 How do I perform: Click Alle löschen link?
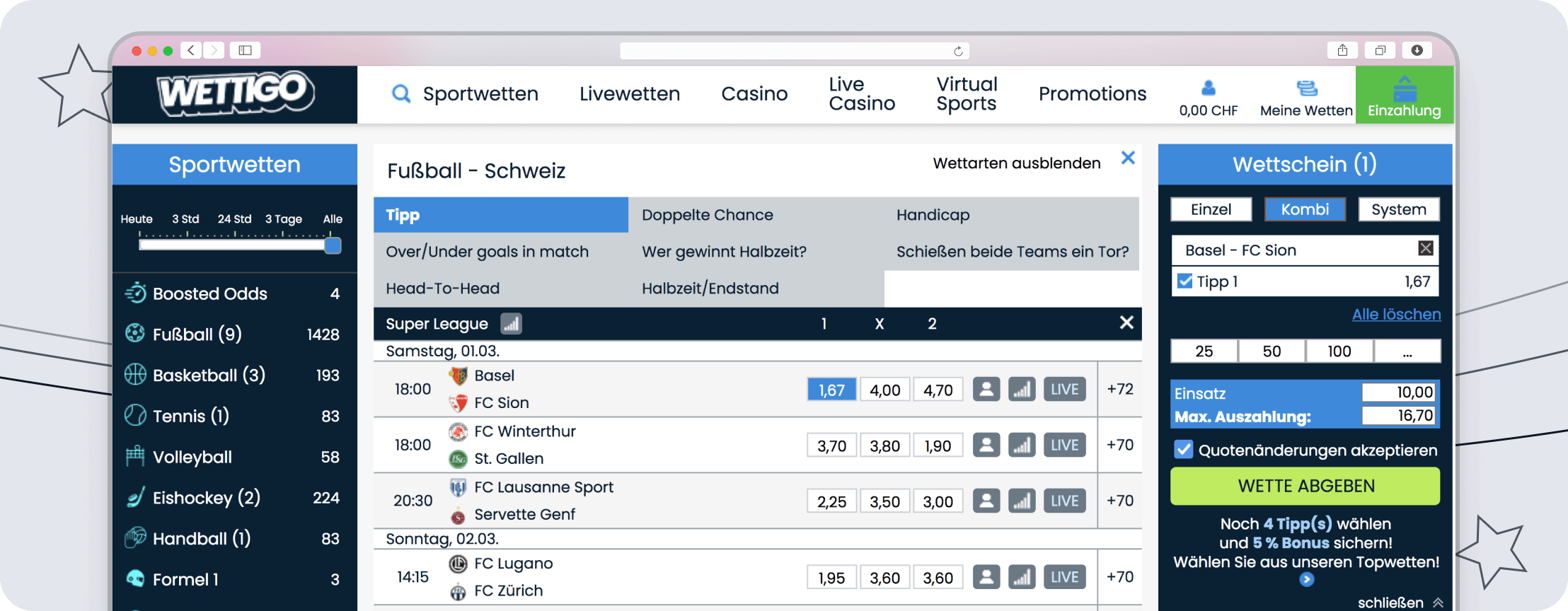[1396, 314]
